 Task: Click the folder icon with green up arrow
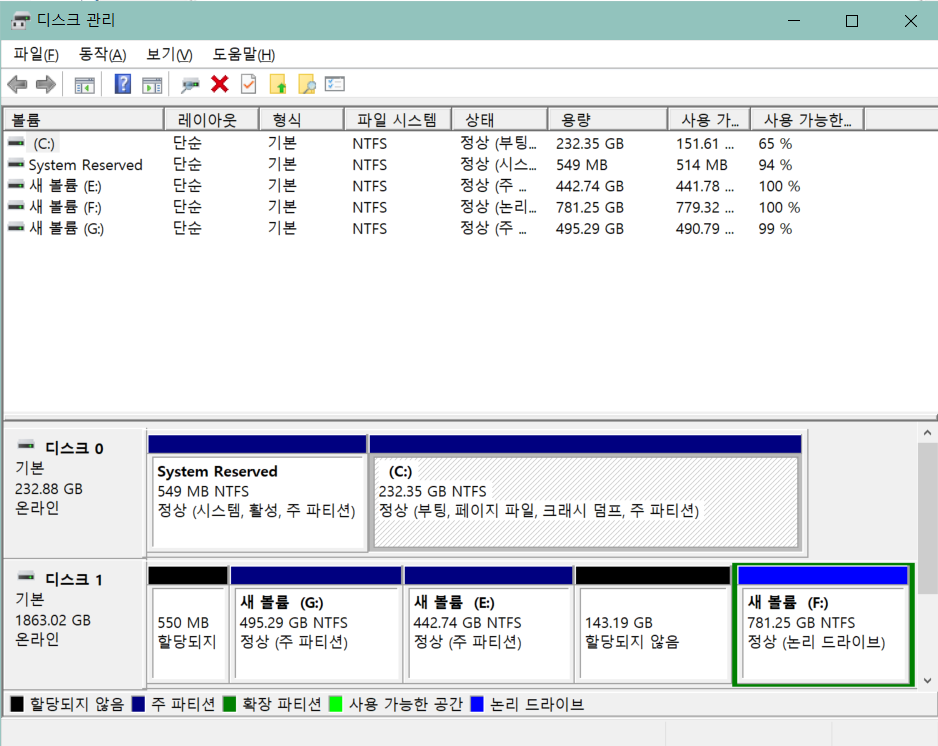[x=279, y=84]
